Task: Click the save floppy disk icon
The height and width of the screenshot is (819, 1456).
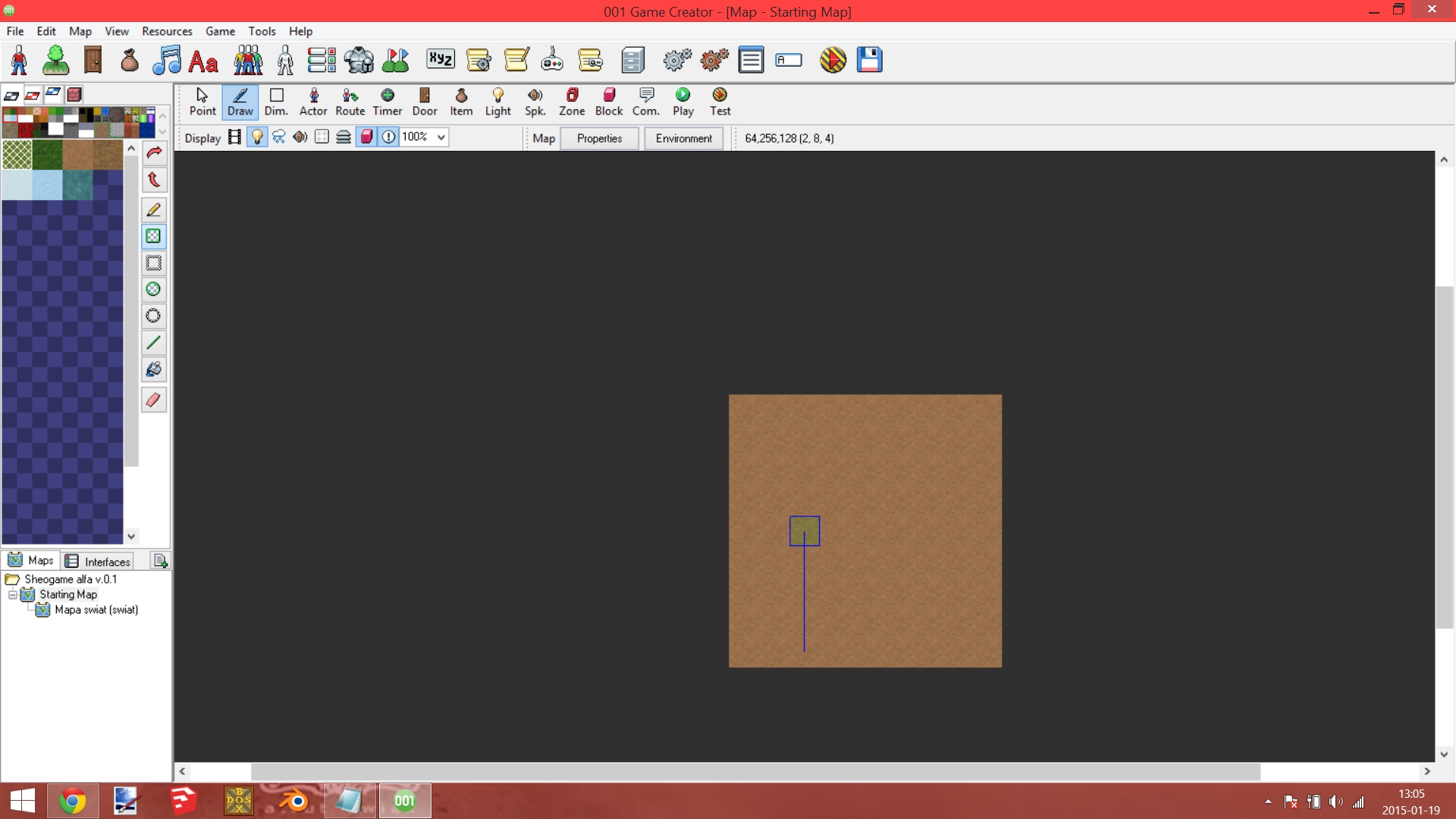Action: pyautogui.click(x=869, y=60)
